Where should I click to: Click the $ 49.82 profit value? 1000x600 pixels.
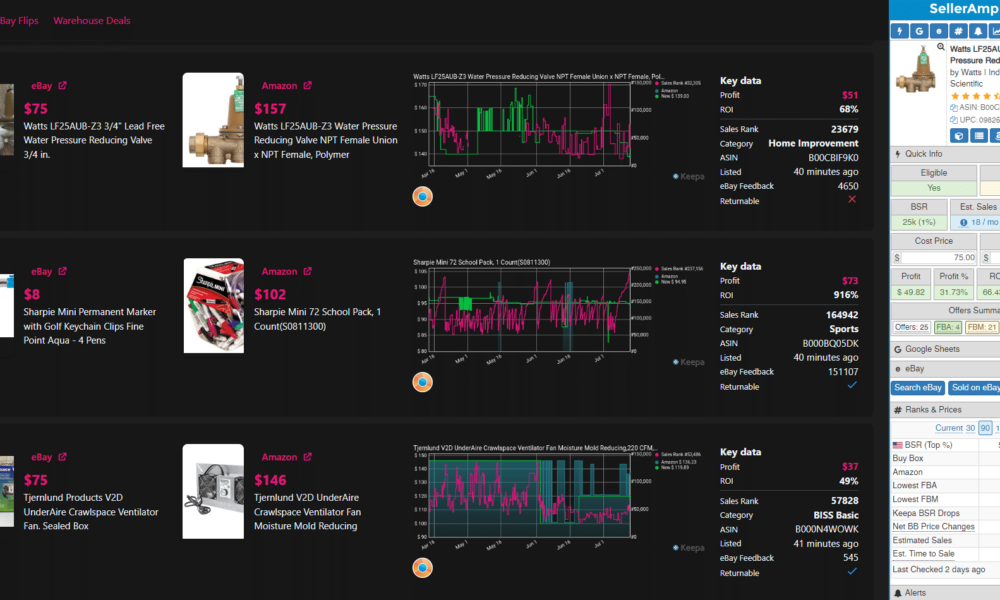[911, 292]
